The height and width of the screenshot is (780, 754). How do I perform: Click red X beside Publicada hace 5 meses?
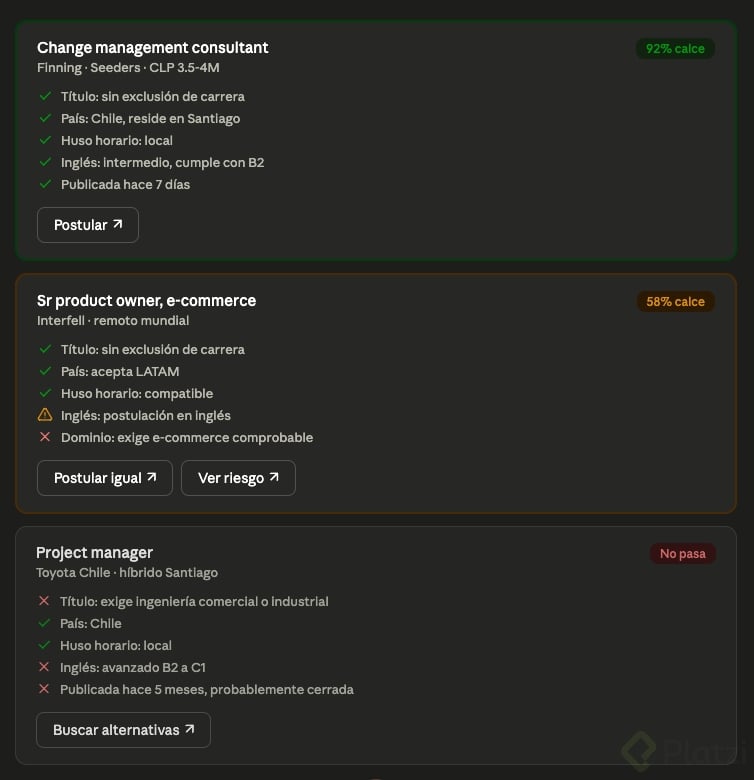(44, 688)
